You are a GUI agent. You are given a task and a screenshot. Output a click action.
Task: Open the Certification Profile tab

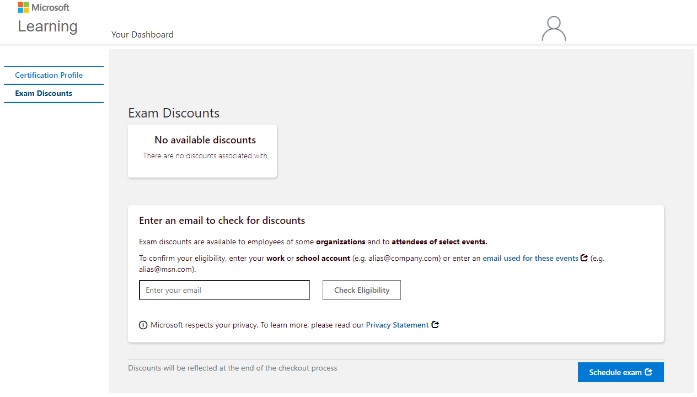[54, 75]
